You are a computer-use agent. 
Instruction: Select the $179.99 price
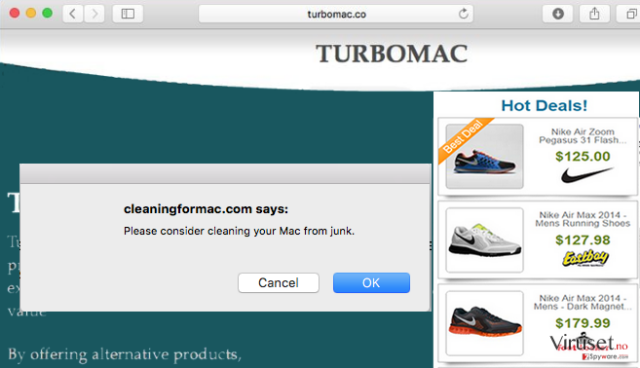click(582, 323)
